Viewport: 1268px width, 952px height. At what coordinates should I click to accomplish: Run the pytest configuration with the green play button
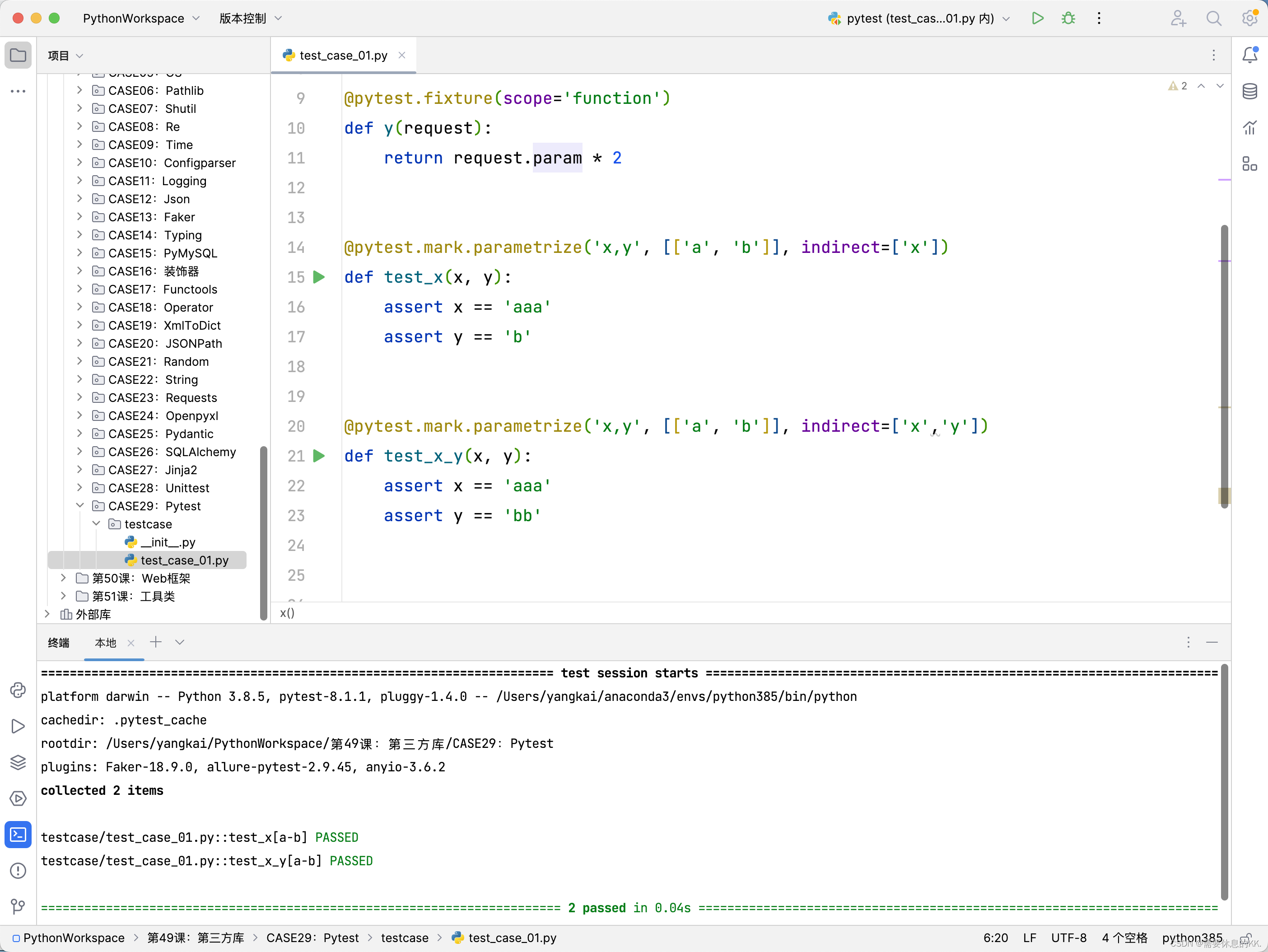point(1038,19)
